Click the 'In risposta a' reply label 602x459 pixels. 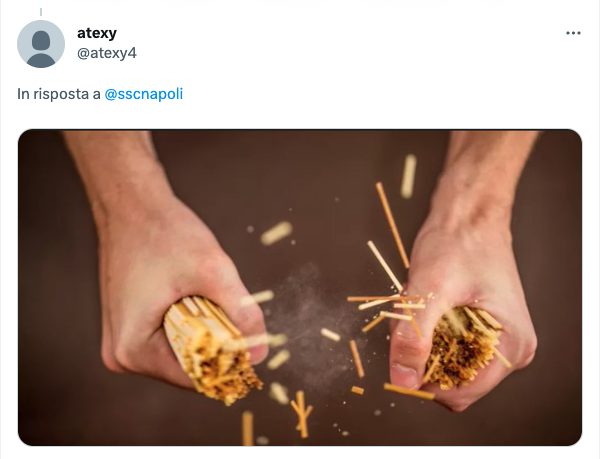tap(59, 94)
